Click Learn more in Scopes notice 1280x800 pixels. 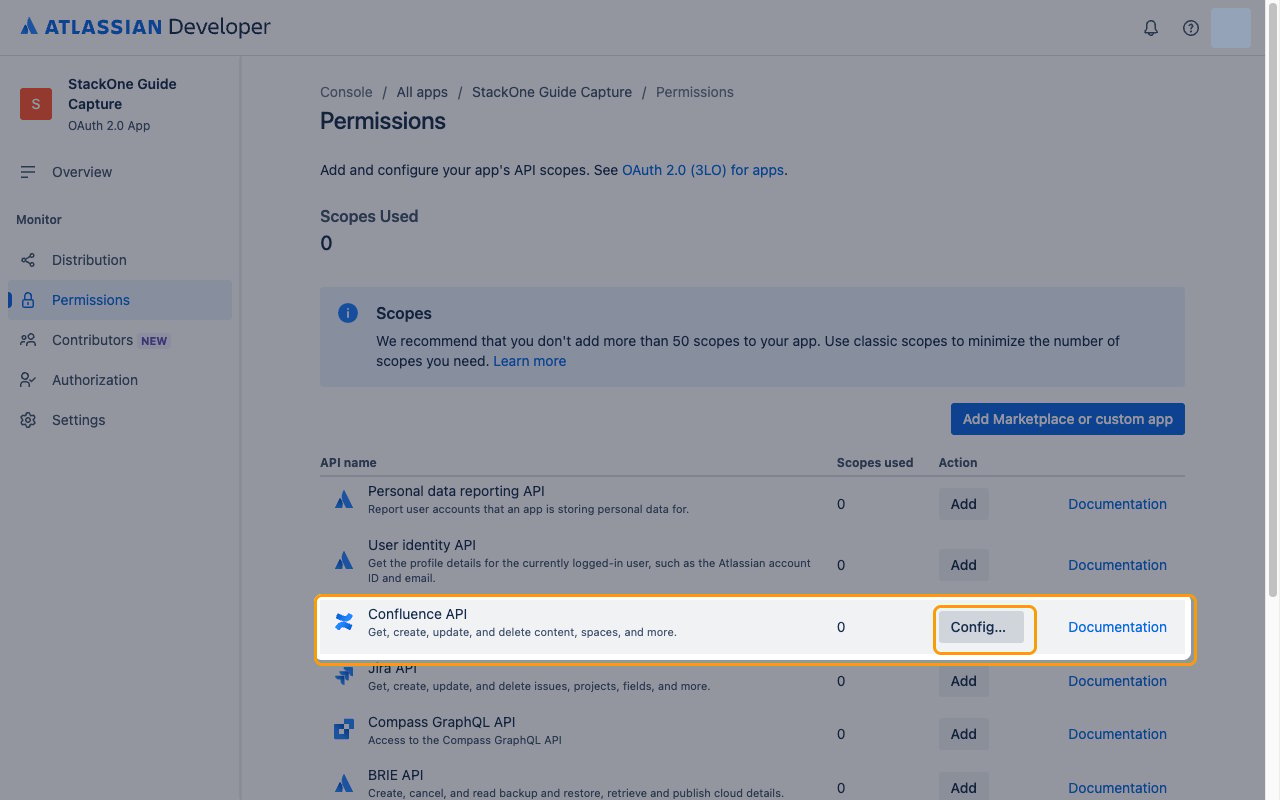pyautogui.click(x=529, y=361)
